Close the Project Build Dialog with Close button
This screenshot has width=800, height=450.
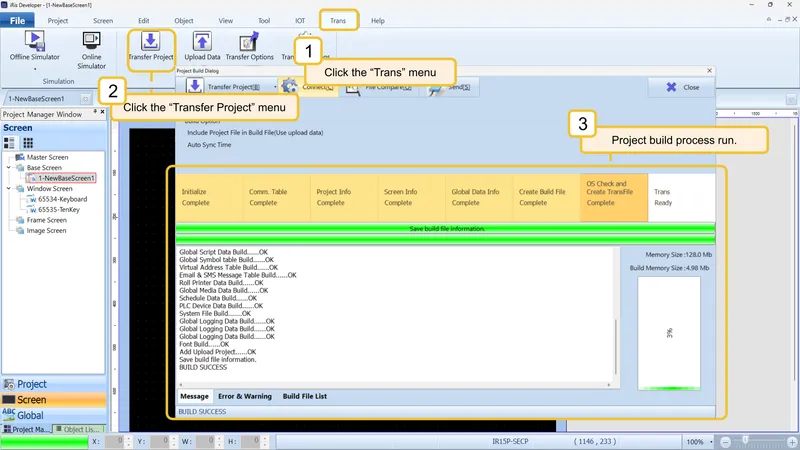click(x=682, y=87)
